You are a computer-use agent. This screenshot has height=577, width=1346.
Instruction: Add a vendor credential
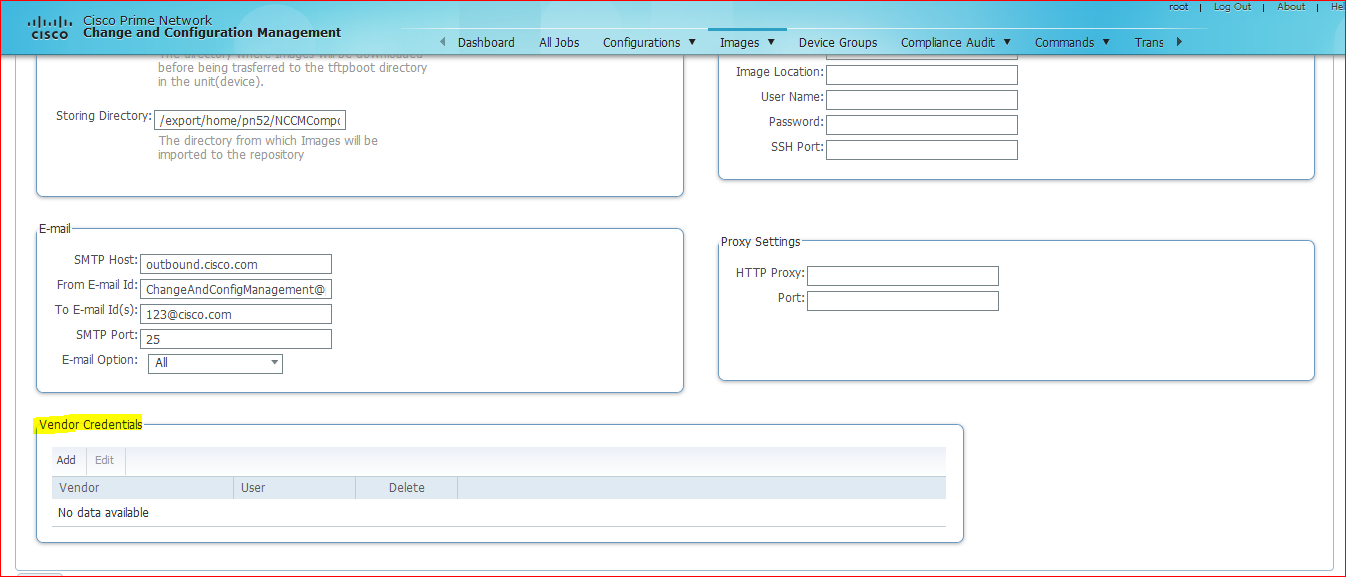click(66, 460)
